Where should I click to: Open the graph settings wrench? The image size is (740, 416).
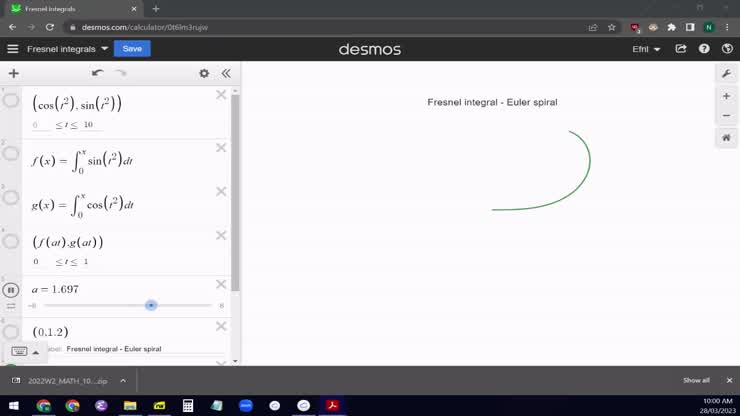[726, 74]
